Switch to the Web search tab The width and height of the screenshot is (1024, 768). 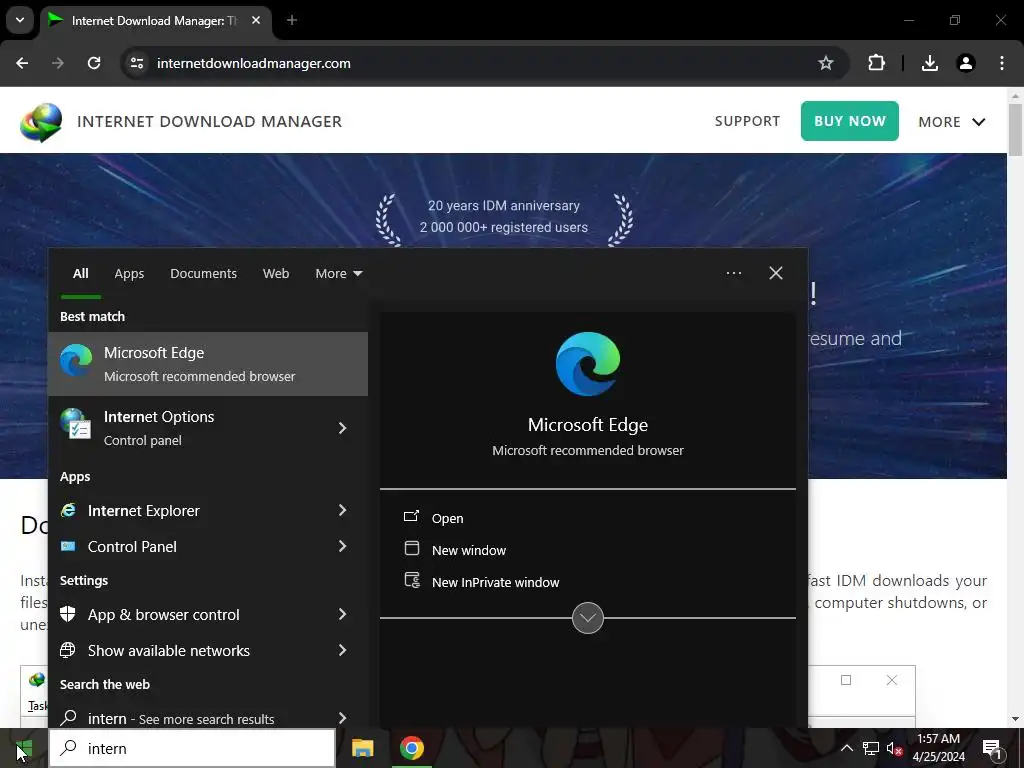pos(276,274)
